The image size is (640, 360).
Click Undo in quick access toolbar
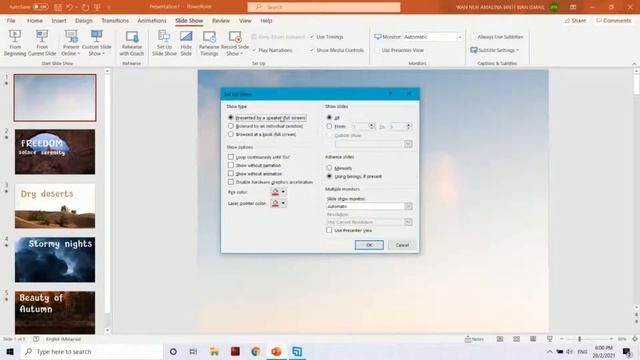70,7
